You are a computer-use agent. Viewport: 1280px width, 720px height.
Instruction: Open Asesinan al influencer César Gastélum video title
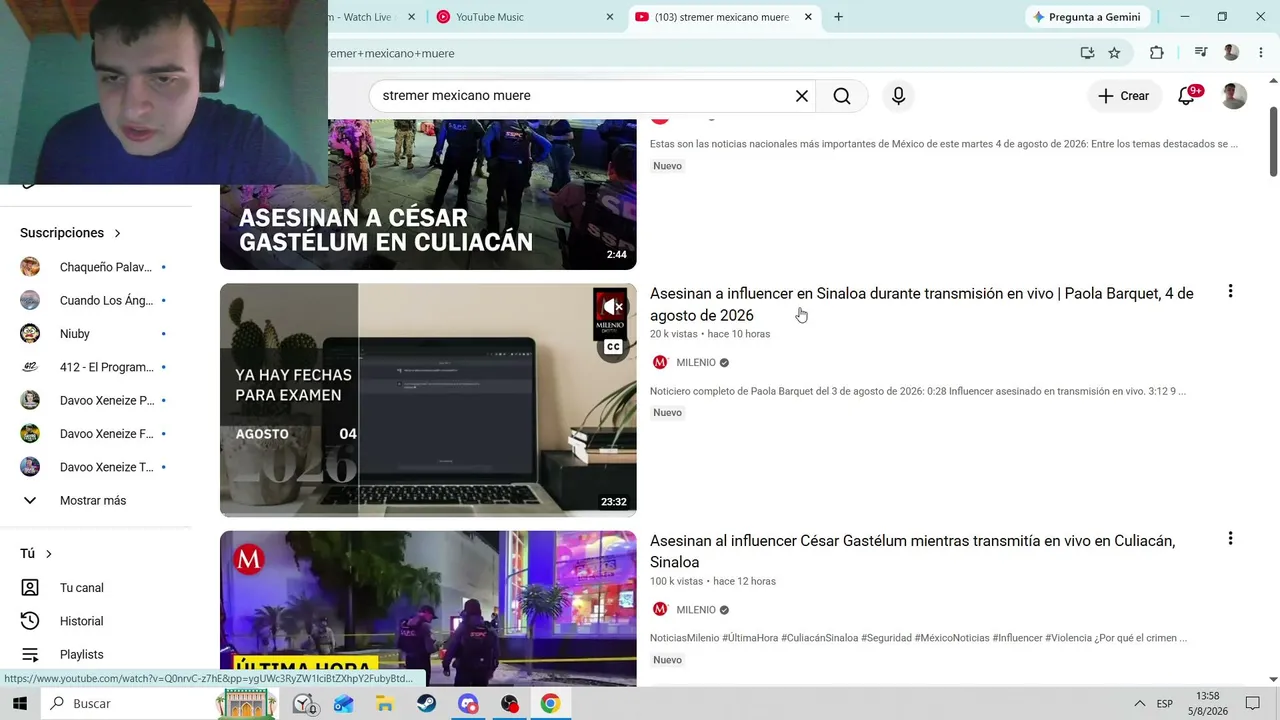click(912, 551)
